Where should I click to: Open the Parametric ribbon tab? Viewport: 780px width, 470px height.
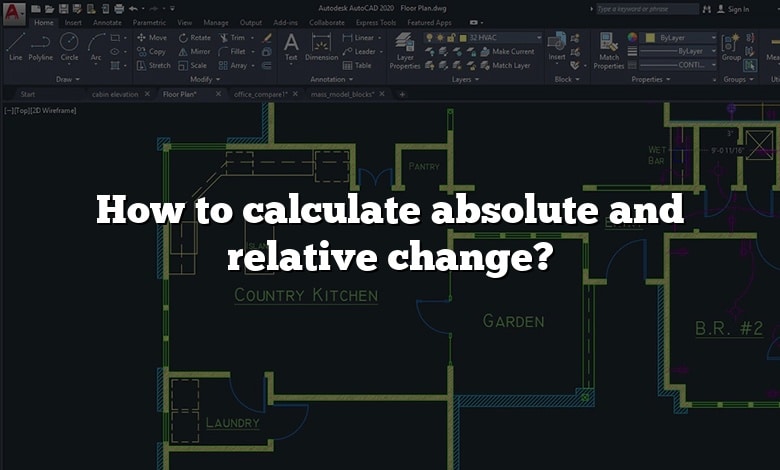tap(149, 22)
